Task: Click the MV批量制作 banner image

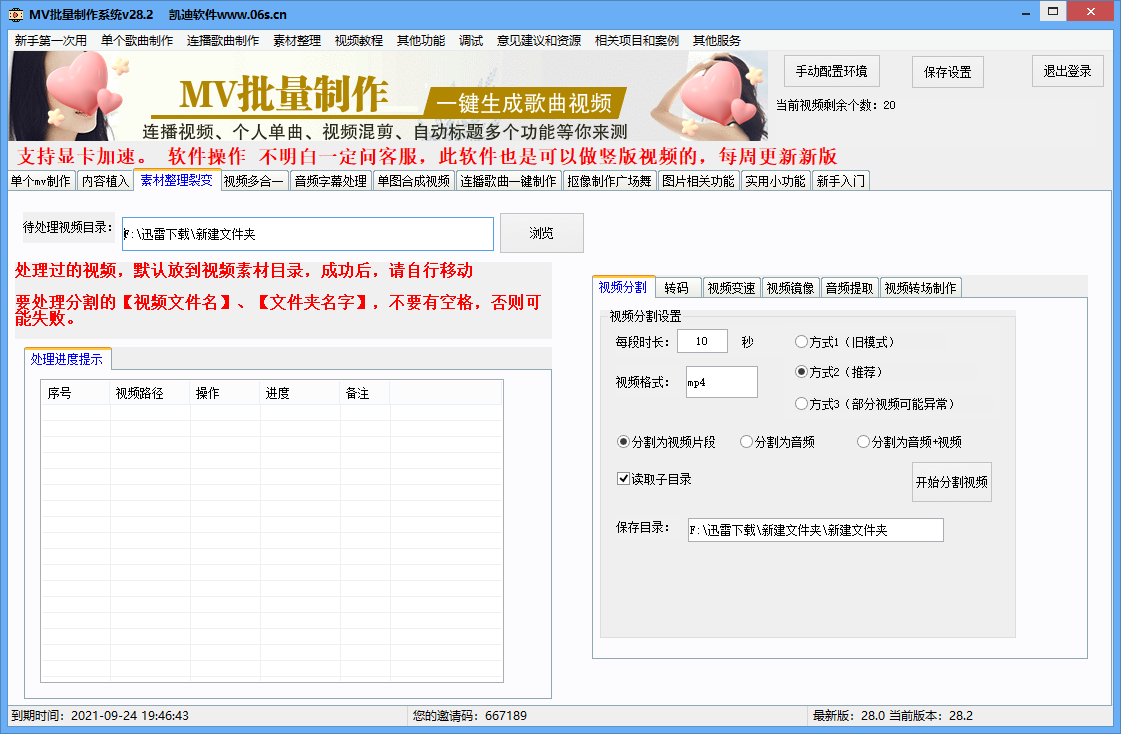Action: pyautogui.click(x=387, y=96)
